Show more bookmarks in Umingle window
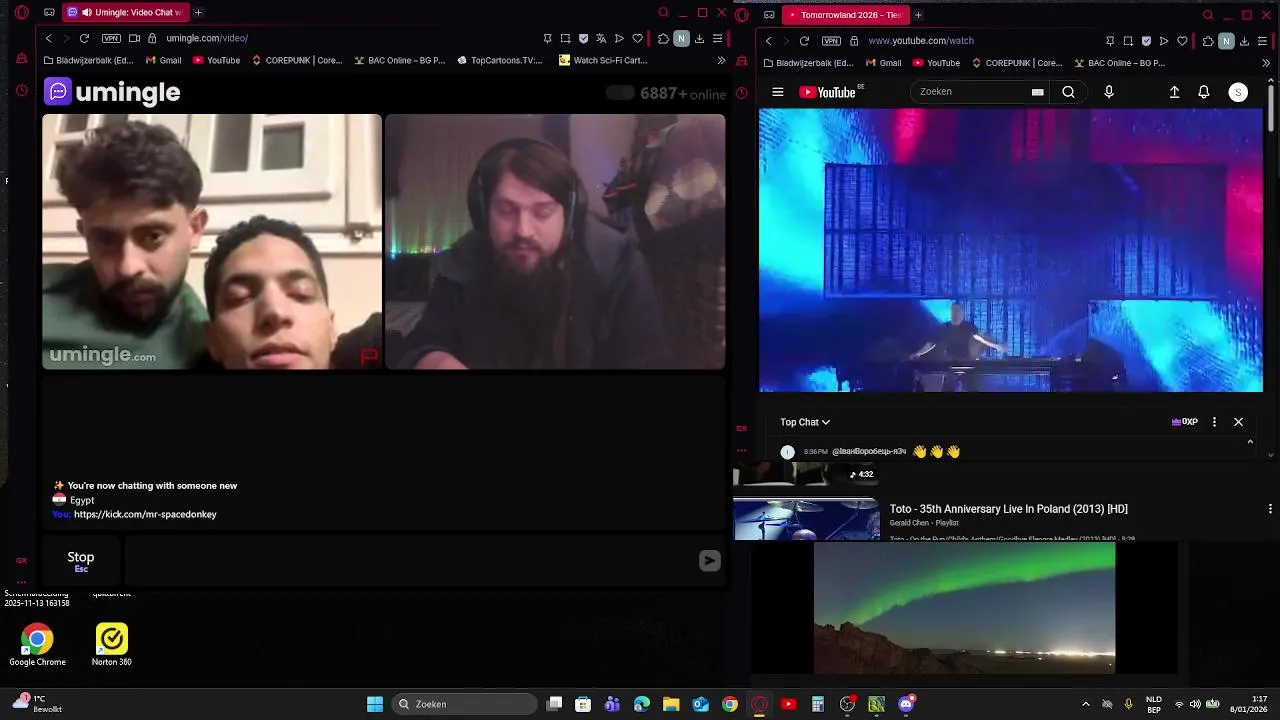 (x=721, y=60)
